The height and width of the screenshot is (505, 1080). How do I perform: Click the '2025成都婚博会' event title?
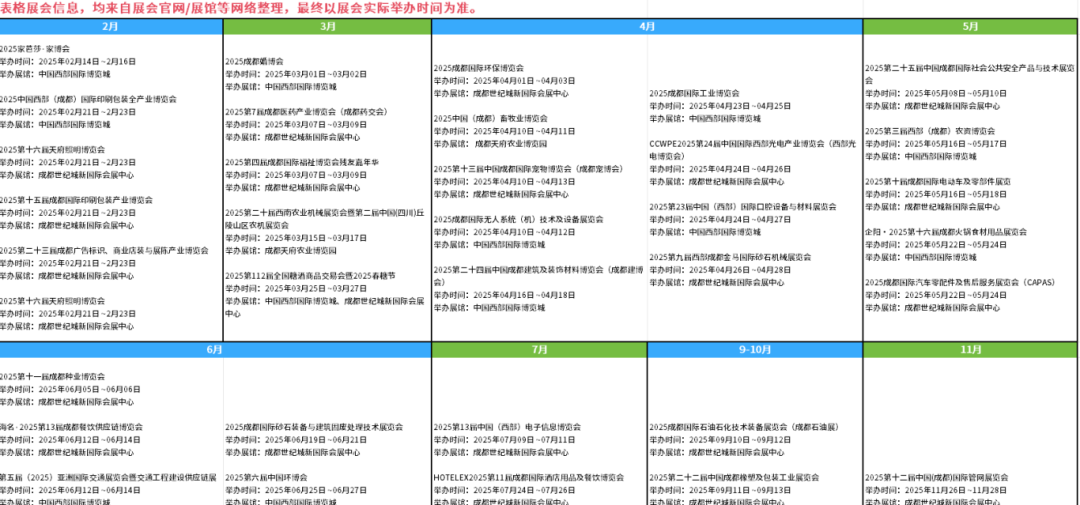point(254,61)
